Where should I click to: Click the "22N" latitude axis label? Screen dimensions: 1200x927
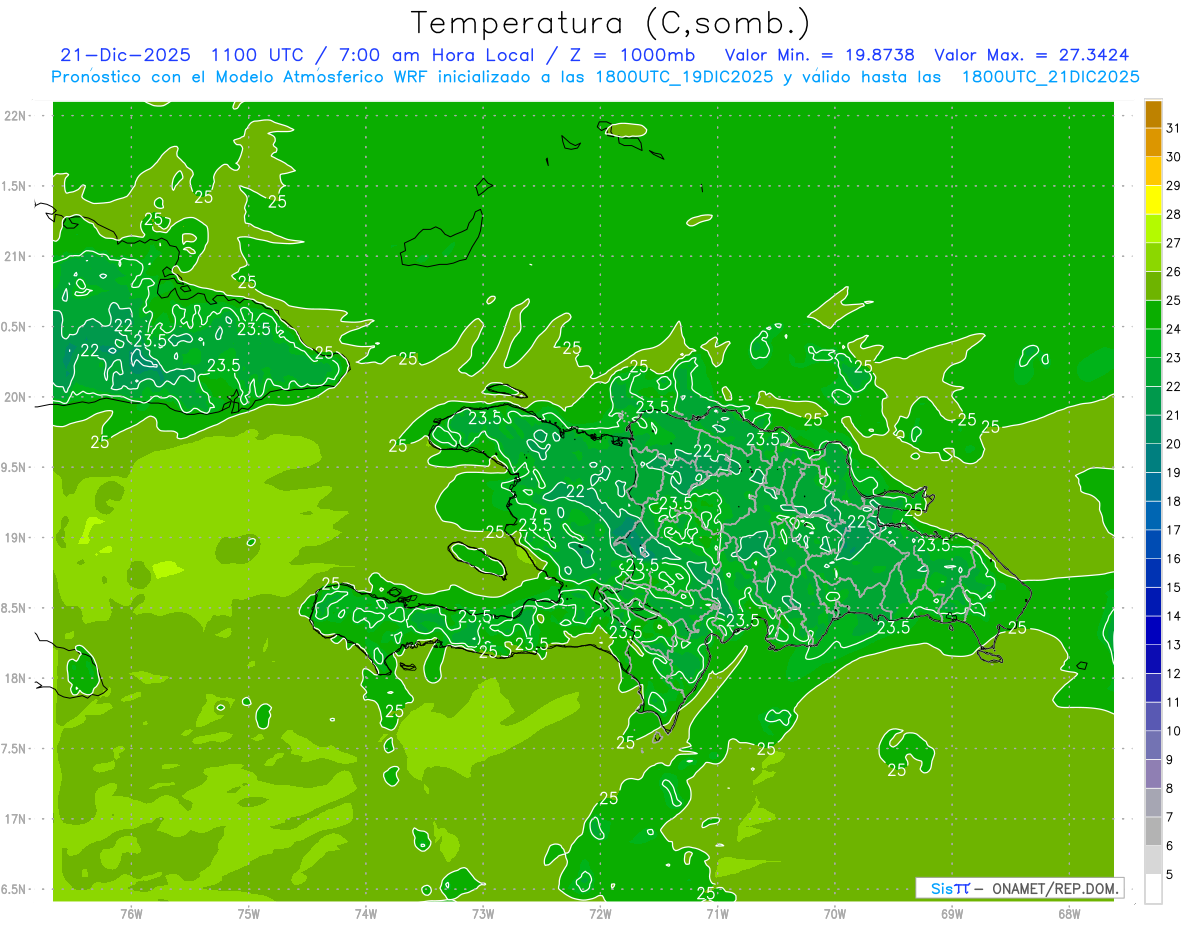click(16, 116)
